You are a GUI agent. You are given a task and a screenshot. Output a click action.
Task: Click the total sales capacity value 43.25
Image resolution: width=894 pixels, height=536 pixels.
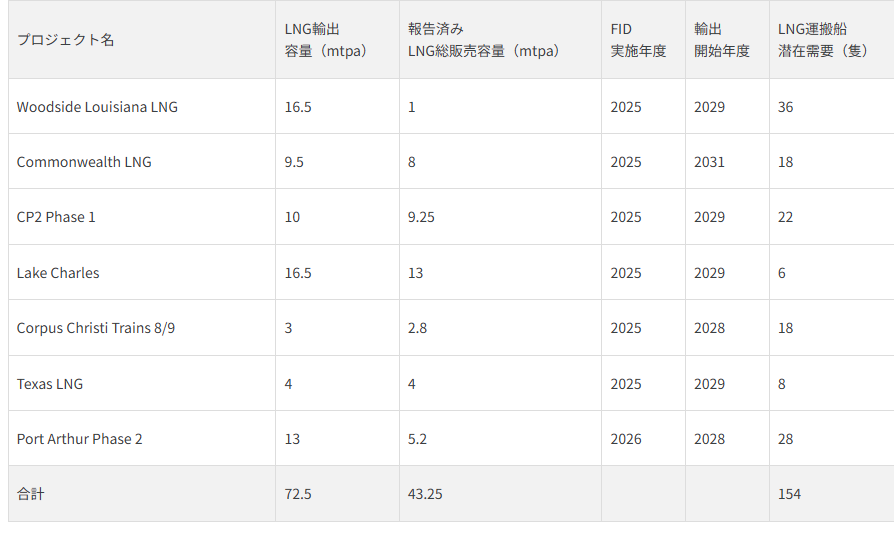pyautogui.click(x=426, y=494)
